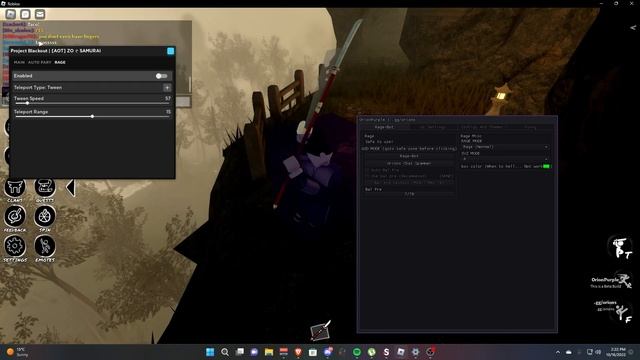Open the gear settings app on taskbar

click(x=416, y=352)
